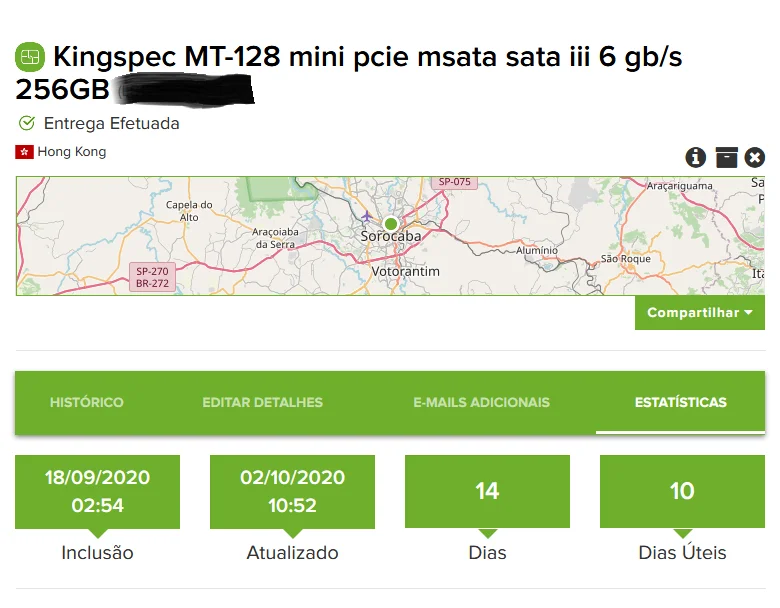Click the airplane icon on the map
Viewport: 780px width, 608px height.
(367, 216)
